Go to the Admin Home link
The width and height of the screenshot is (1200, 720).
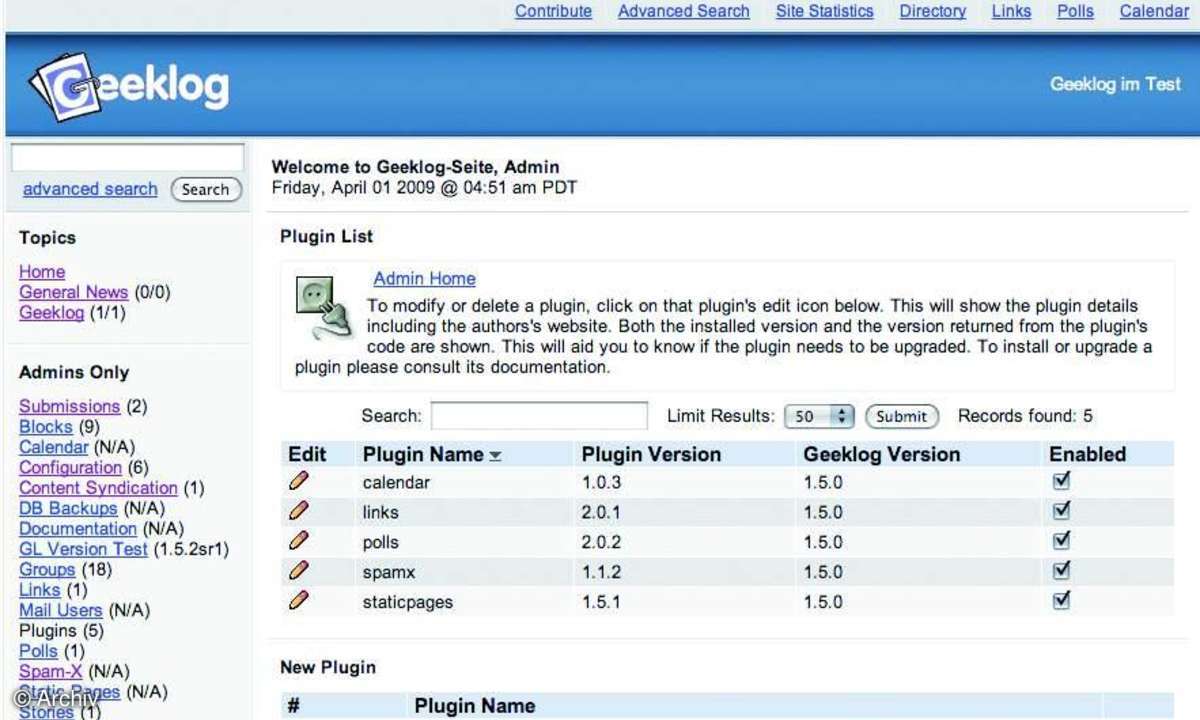(425, 279)
